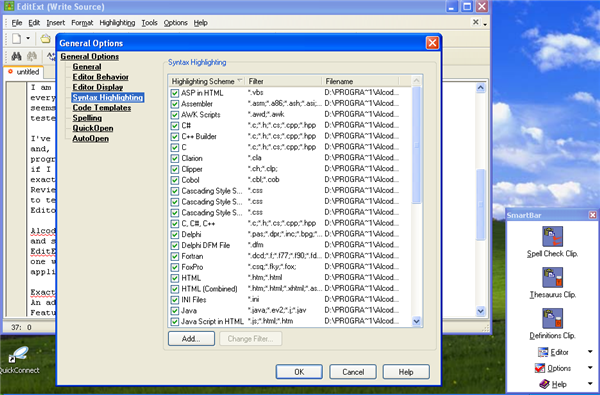Select the General options page

pyautogui.click(x=87, y=67)
